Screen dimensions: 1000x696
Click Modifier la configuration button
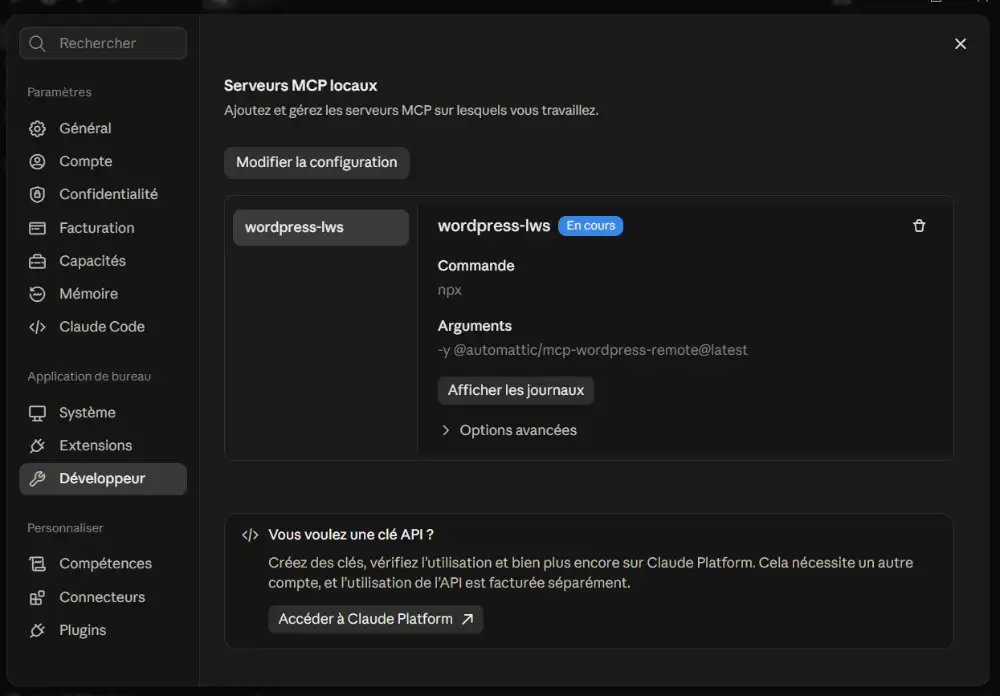click(316, 163)
